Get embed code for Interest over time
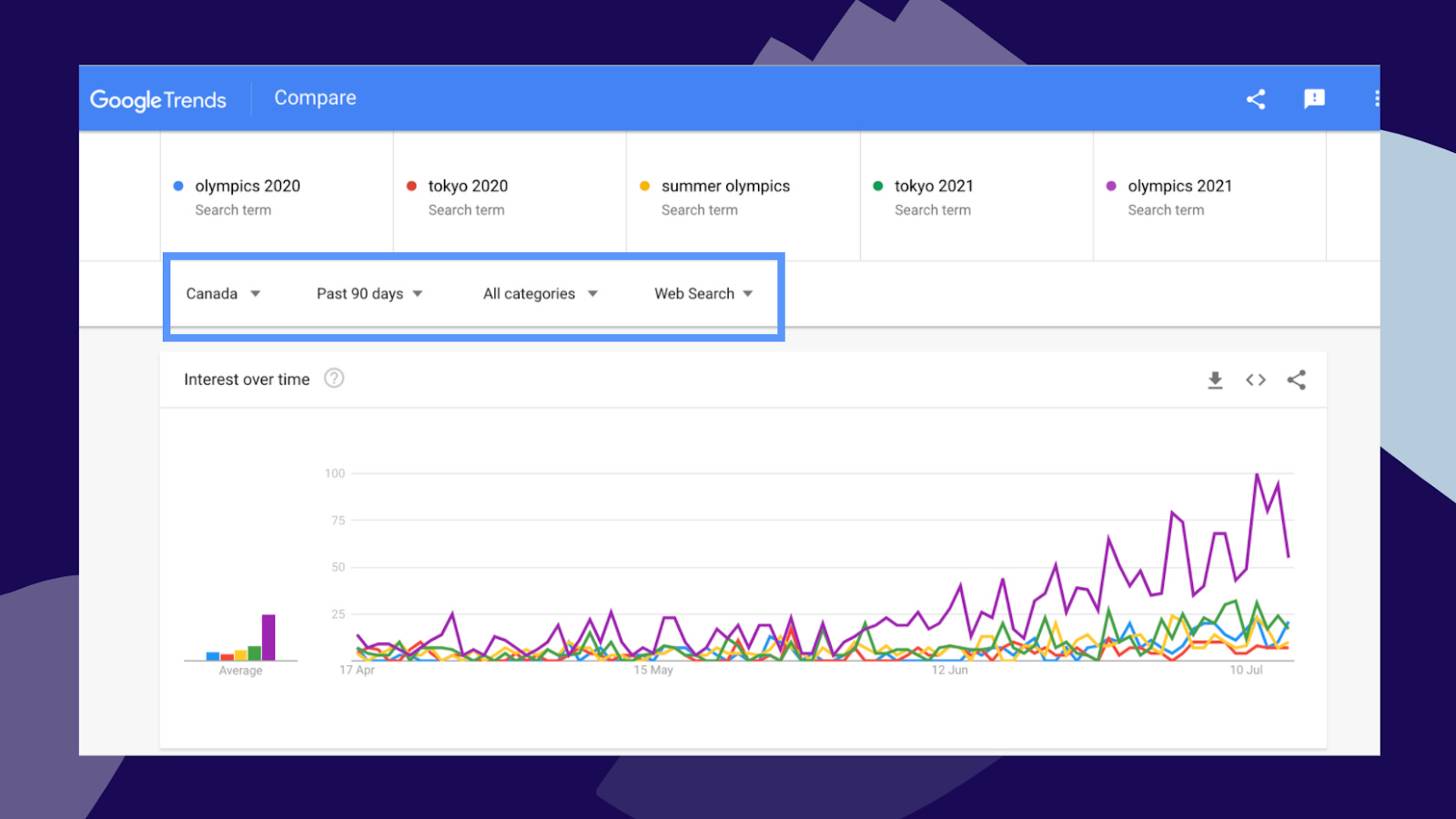1456x819 pixels. (1256, 380)
